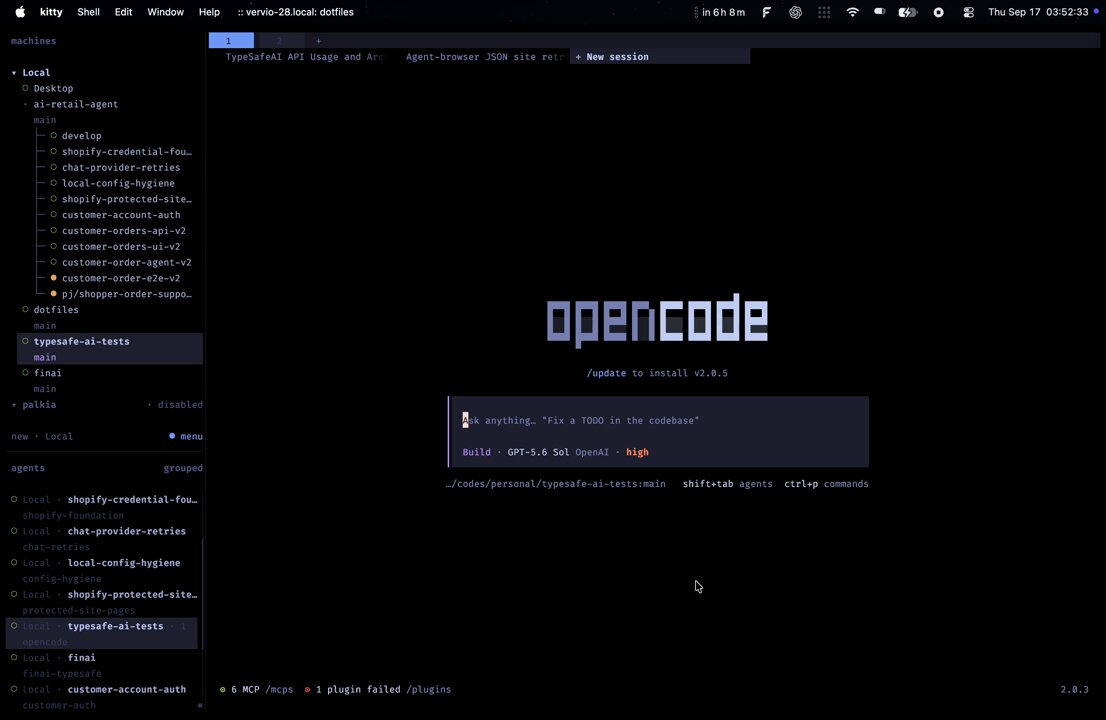This screenshot has height=720, width=1106.
Task: Open the Wi-Fi status menu
Action: pyautogui.click(x=852, y=12)
